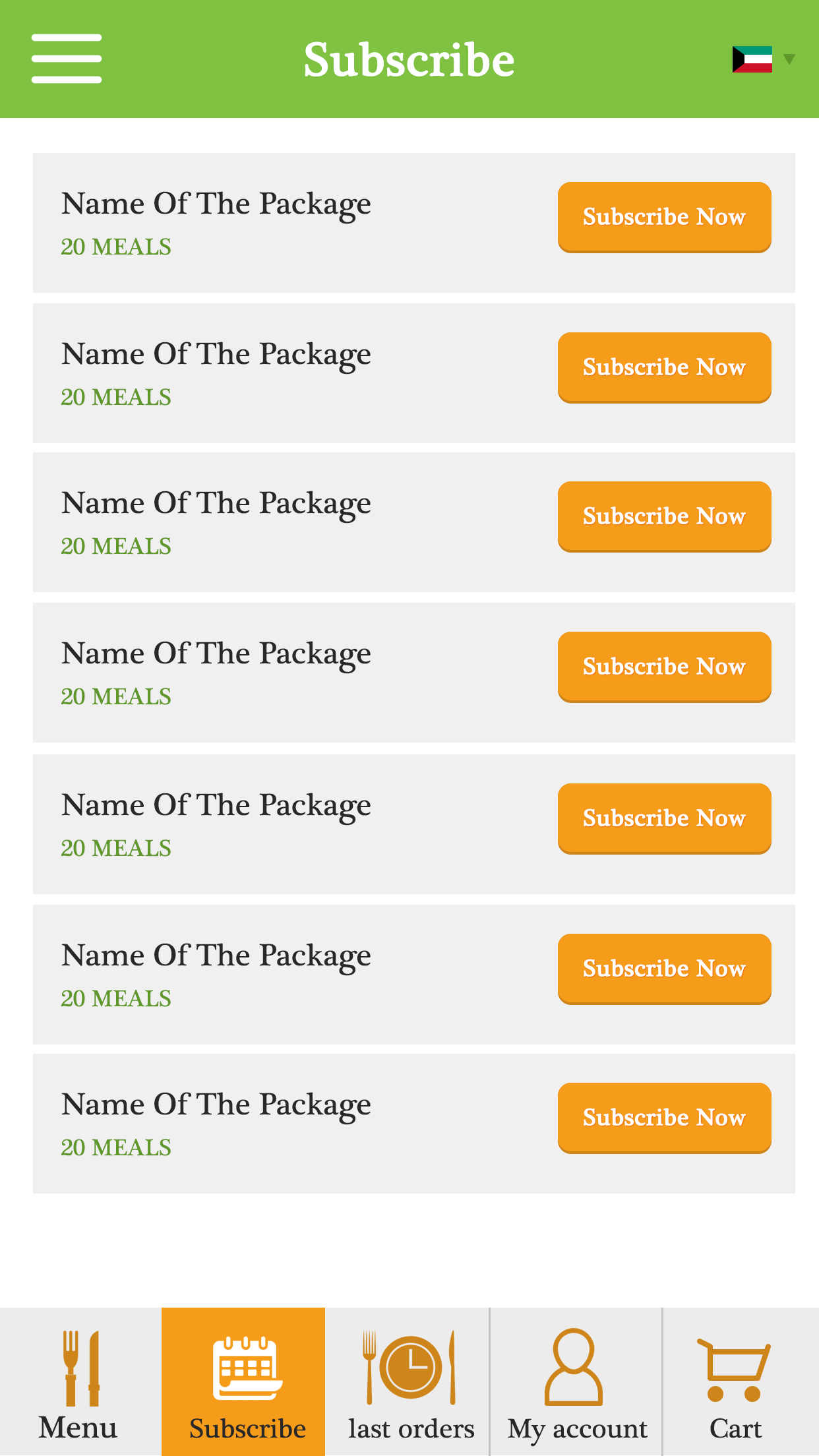Tap the shopping cart icon
The image size is (819, 1456).
coord(734,1369)
